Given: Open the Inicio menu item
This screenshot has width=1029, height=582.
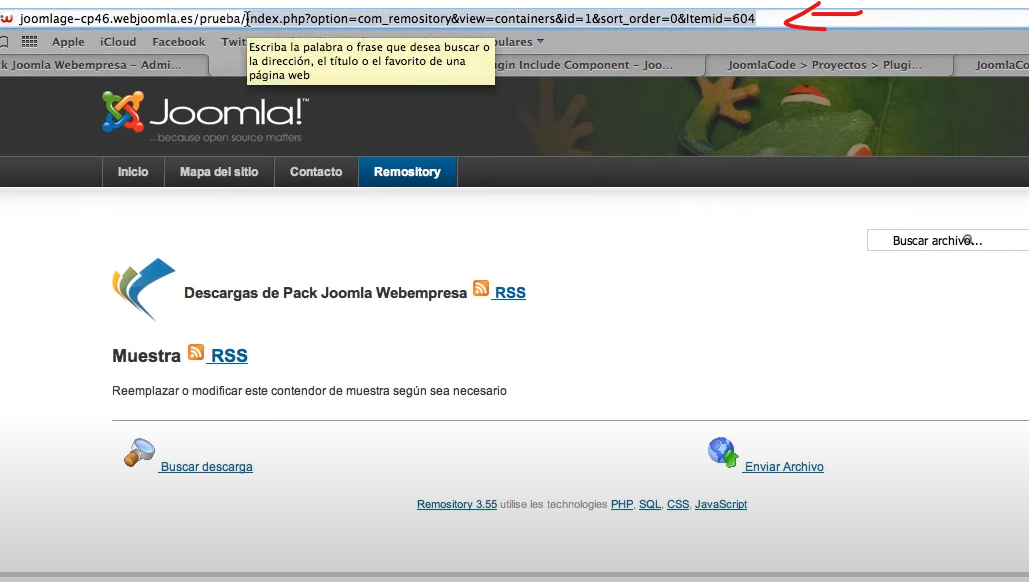Looking at the screenshot, I should tap(133, 172).
